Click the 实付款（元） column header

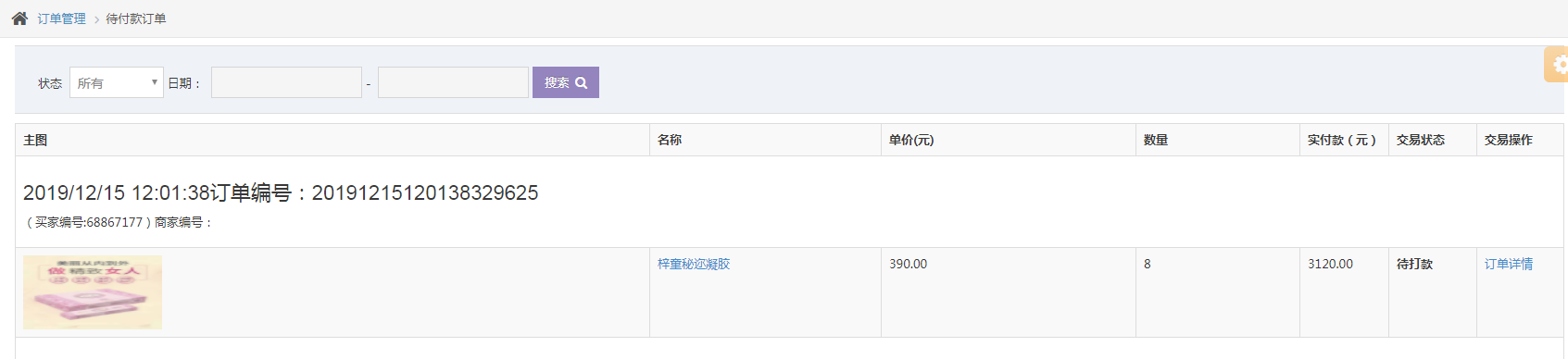coord(1342,140)
